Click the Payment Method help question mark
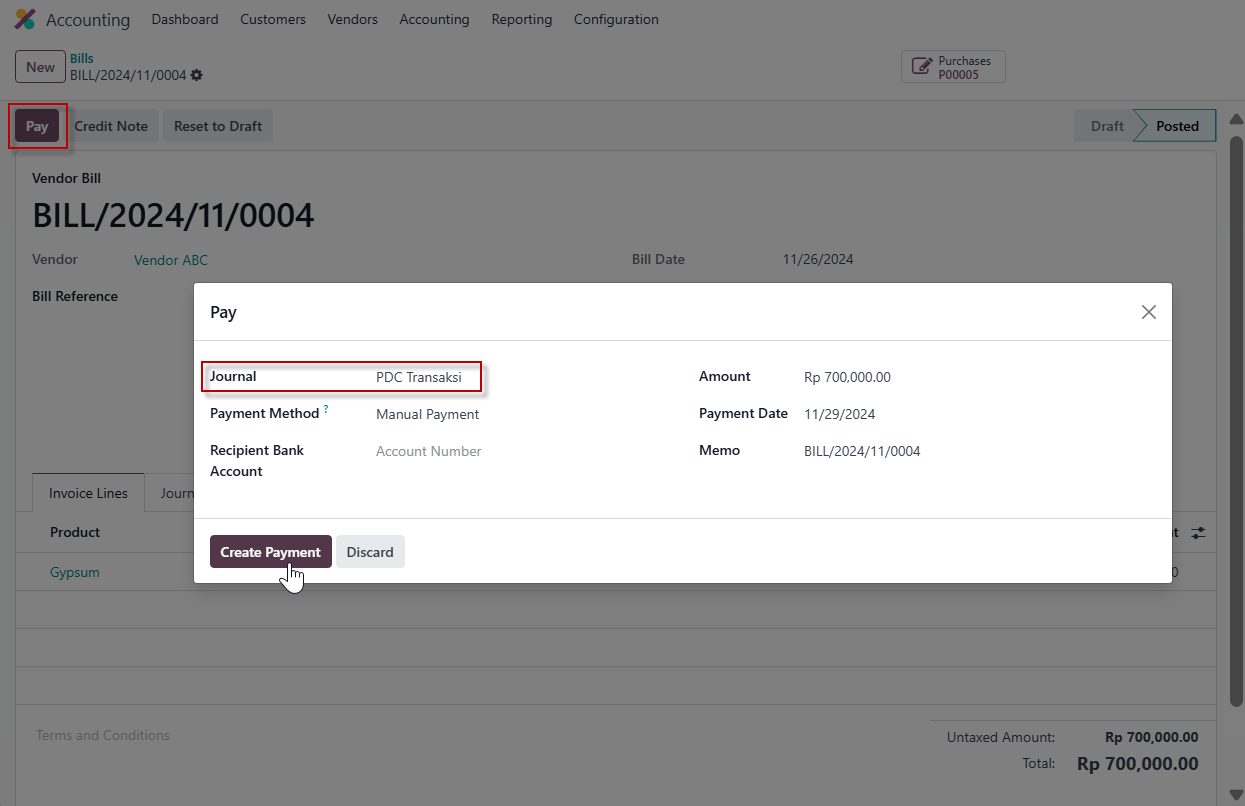This screenshot has width=1245, height=806. 326,410
